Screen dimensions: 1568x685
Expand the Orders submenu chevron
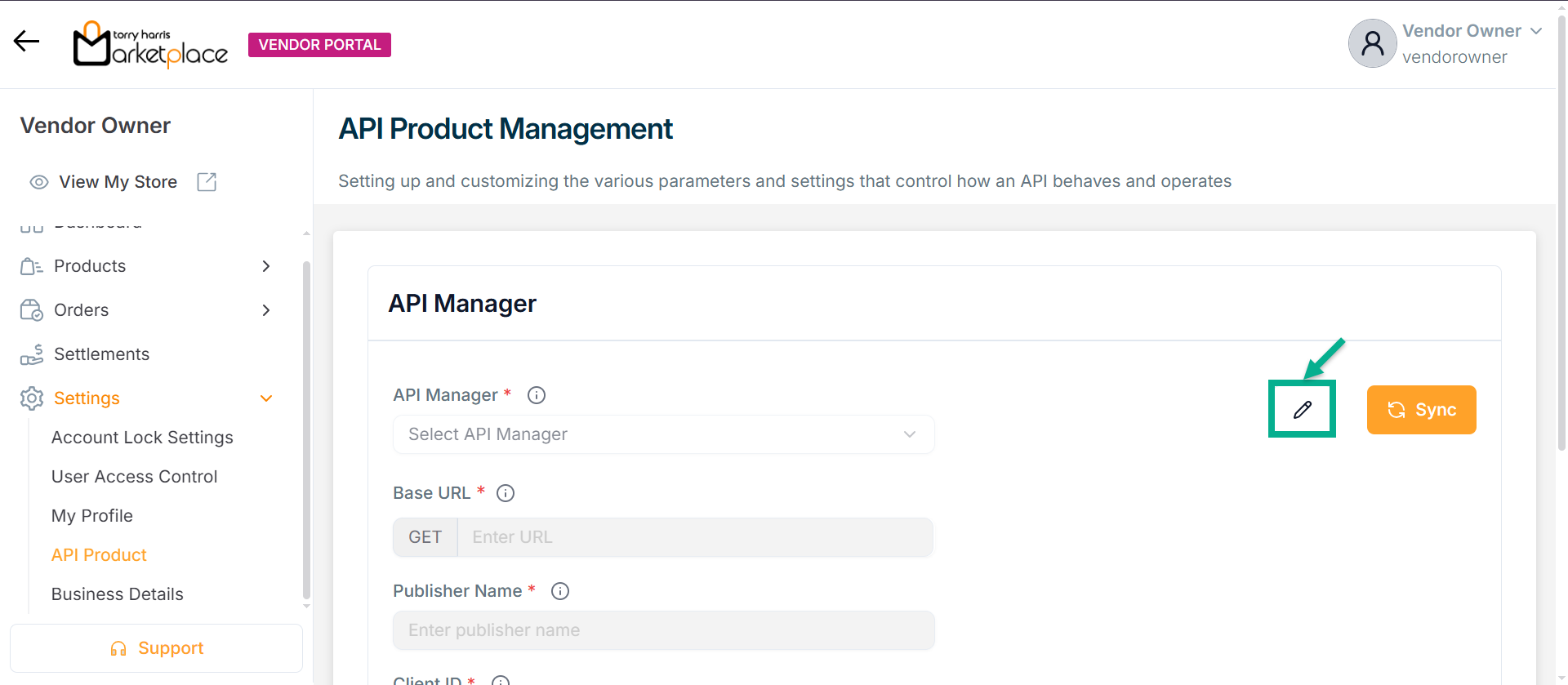pyautogui.click(x=265, y=310)
